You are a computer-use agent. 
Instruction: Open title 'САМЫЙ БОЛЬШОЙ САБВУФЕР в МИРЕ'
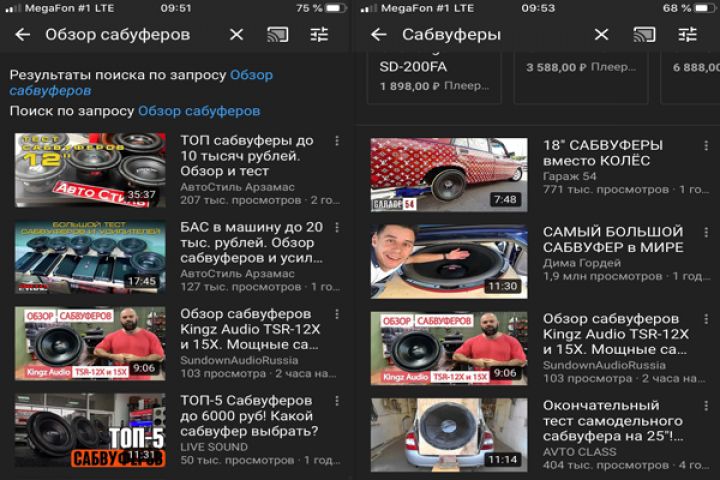(x=613, y=239)
